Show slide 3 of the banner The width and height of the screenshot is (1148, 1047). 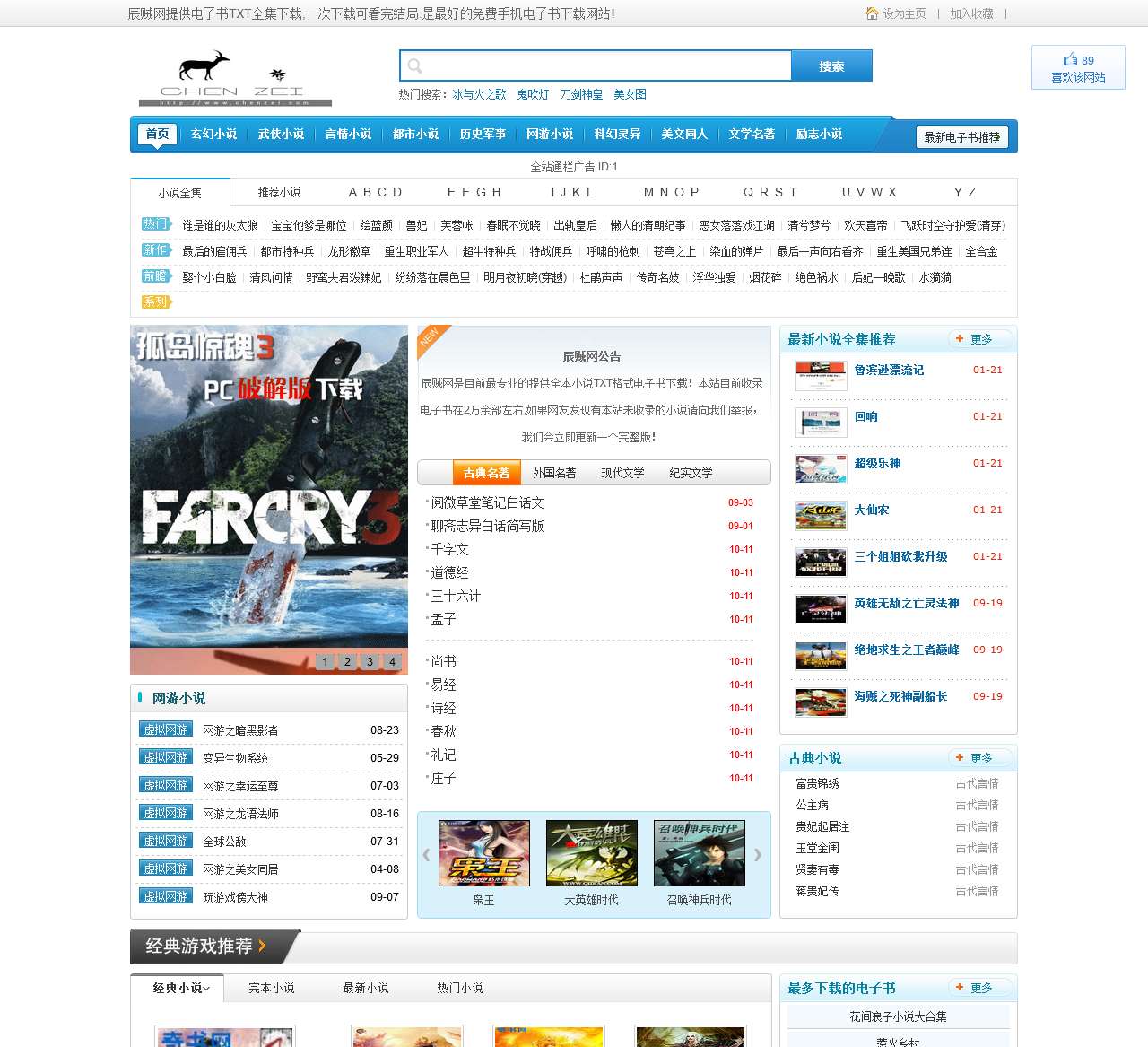[x=370, y=662]
